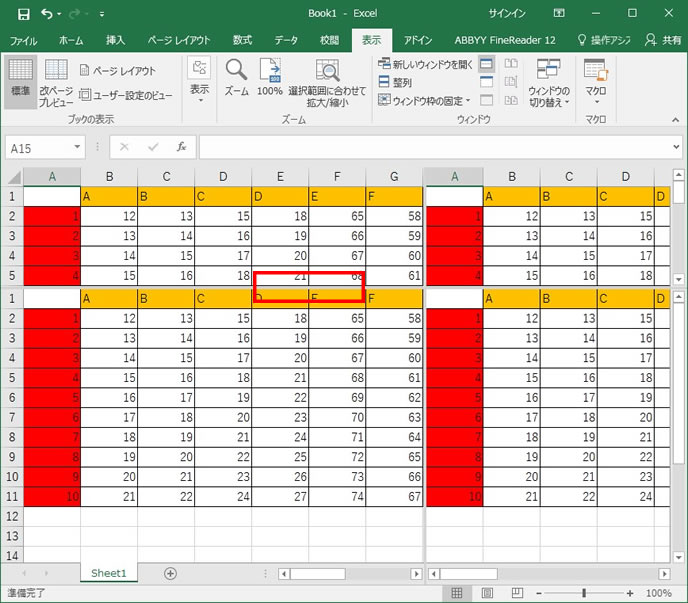Image resolution: width=688 pixels, height=603 pixels.
Task: Switch to Page Layout view in status bar
Action: click(487, 593)
